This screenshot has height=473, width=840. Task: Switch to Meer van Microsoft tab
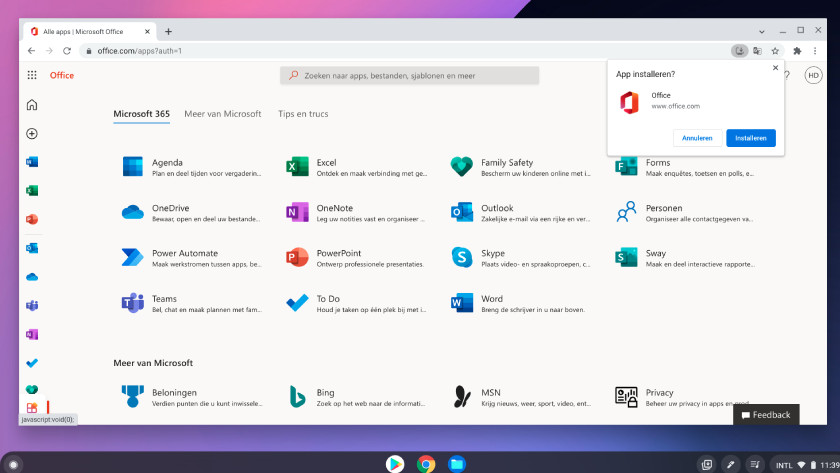223,114
